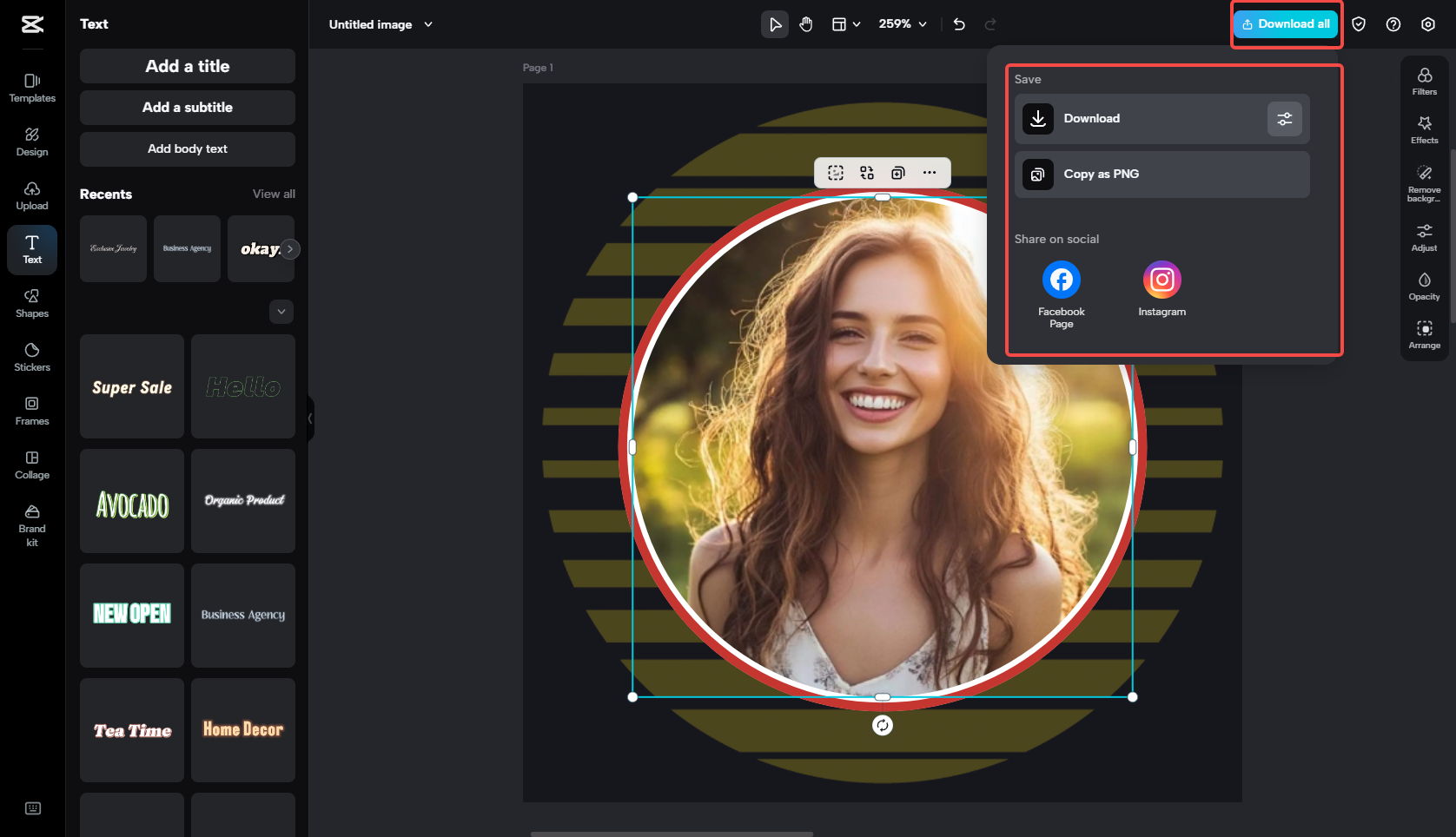Viewport: 1456px width, 837px height.
Task: Open the Effects panel
Action: pos(1424,129)
